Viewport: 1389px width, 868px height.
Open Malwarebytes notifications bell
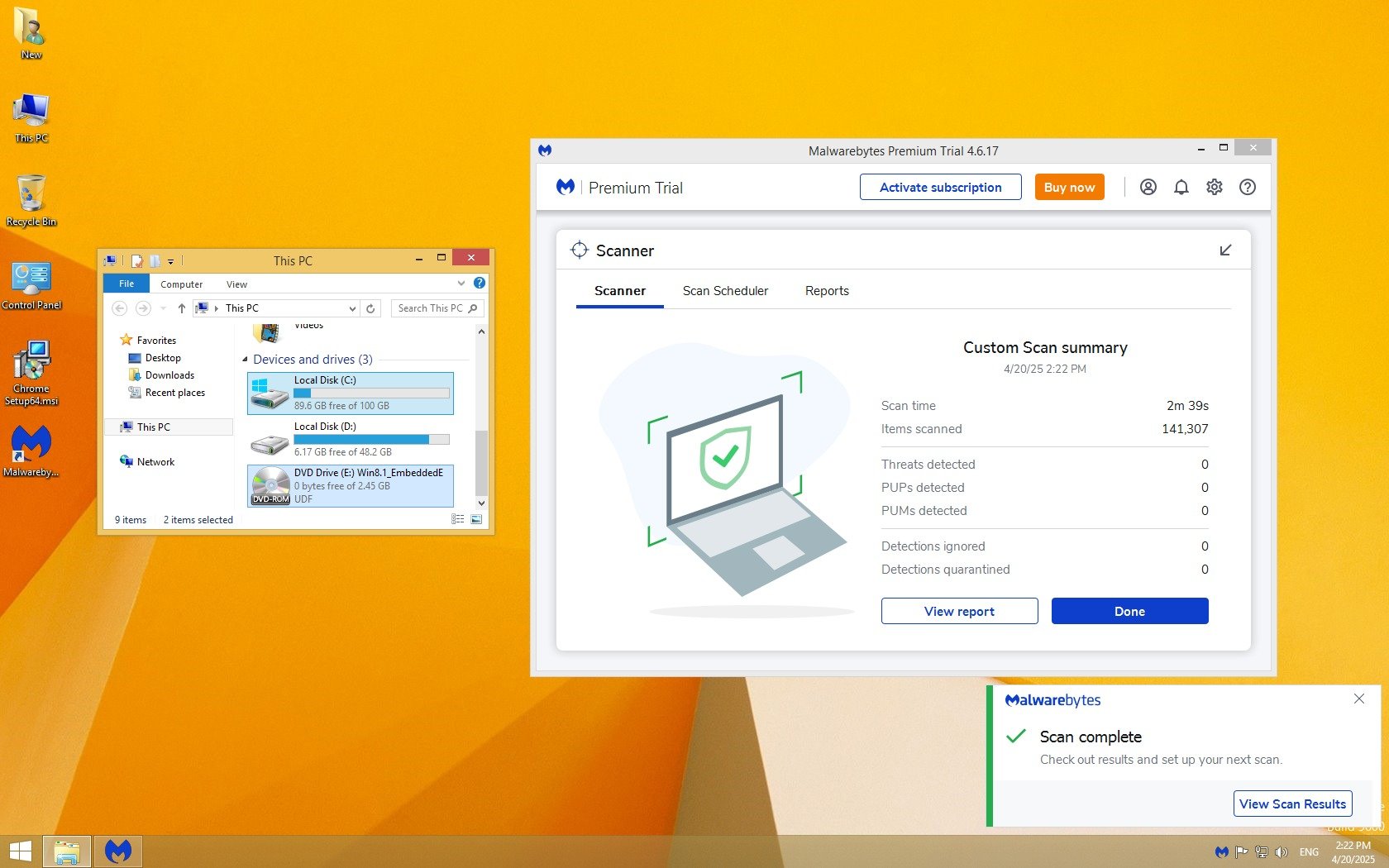(1181, 187)
